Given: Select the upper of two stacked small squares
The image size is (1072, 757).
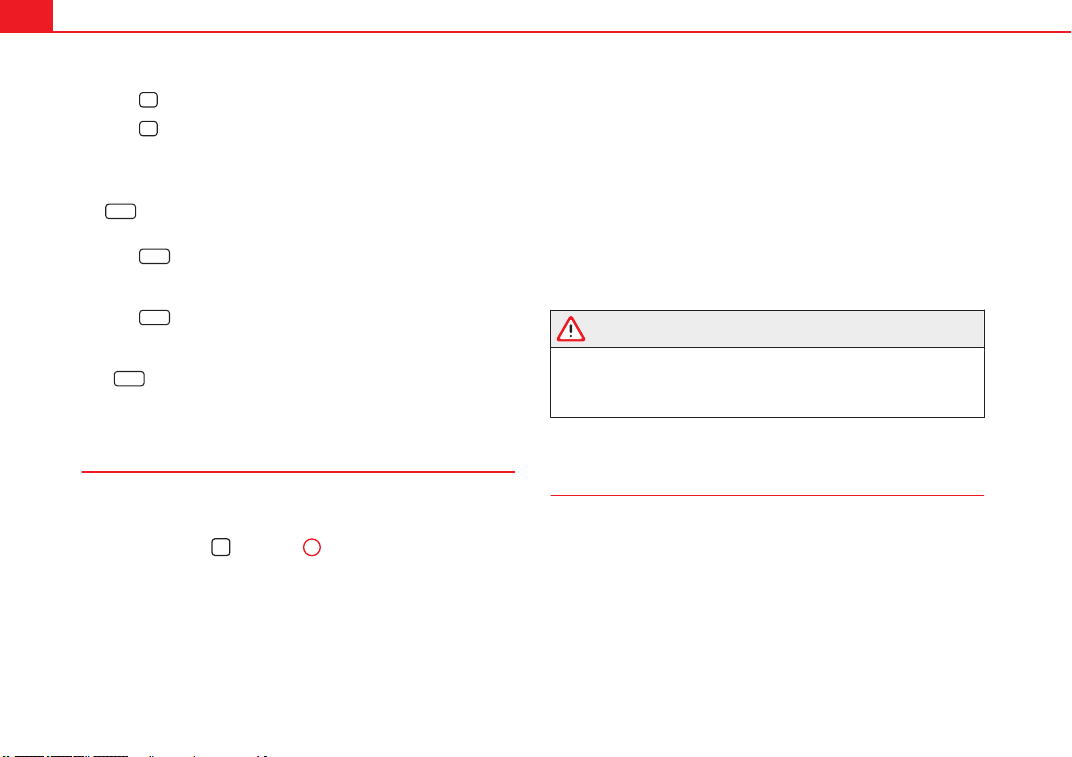Looking at the screenshot, I should 148,100.
